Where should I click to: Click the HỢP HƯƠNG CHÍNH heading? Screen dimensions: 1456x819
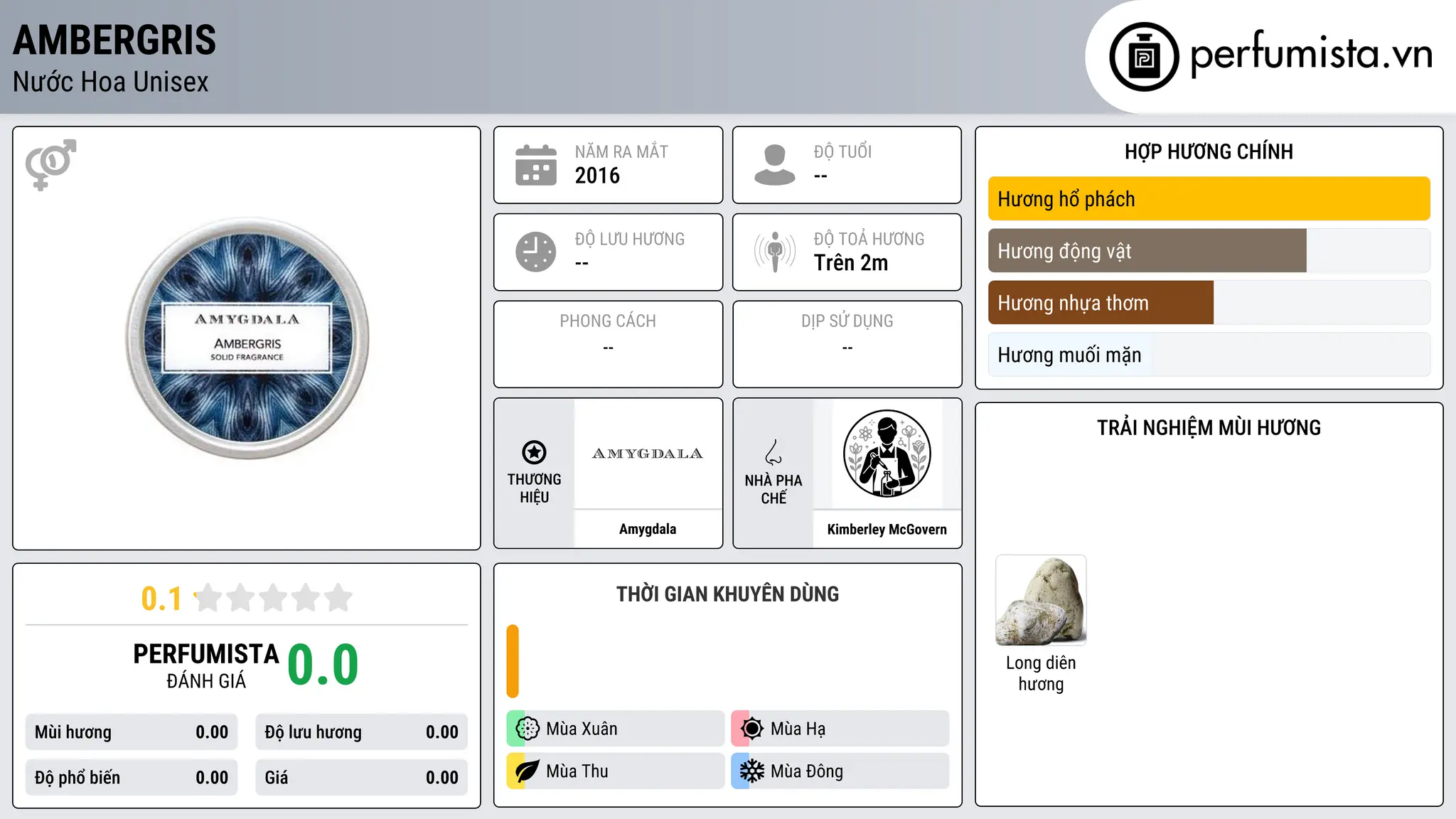[x=1209, y=151]
